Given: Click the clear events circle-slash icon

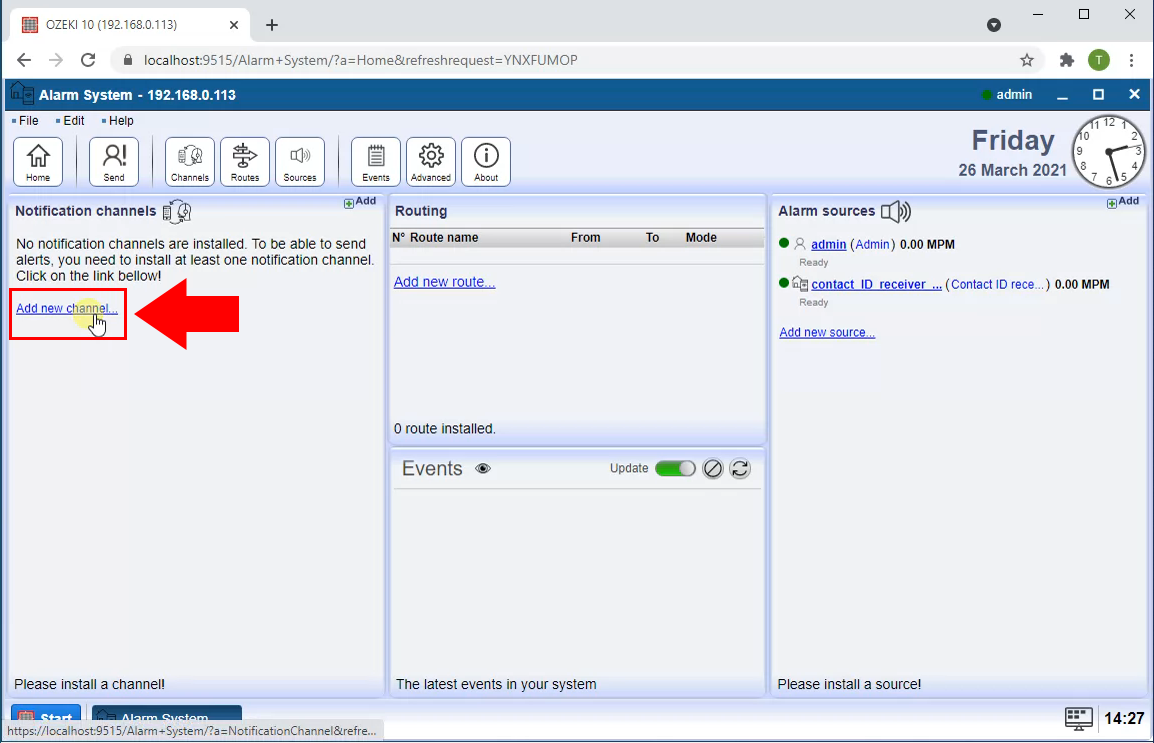Looking at the screenshot, I should pos(712,469).
